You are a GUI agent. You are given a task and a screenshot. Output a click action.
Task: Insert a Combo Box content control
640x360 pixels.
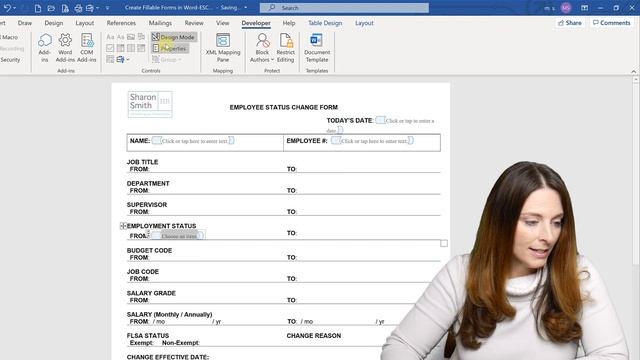[120, 48]
